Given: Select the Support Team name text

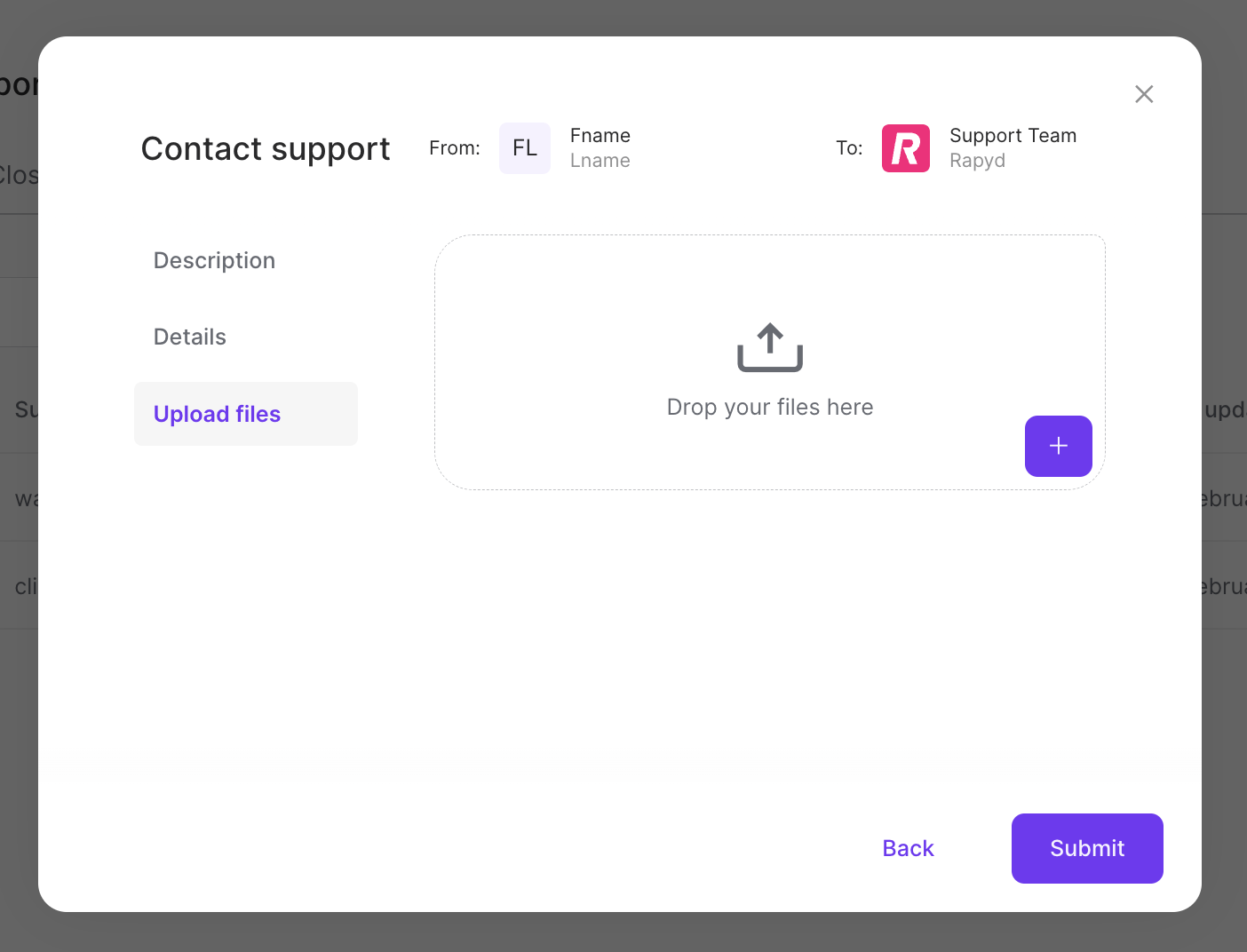Looking at the screenshot, I should [1013, 135].
